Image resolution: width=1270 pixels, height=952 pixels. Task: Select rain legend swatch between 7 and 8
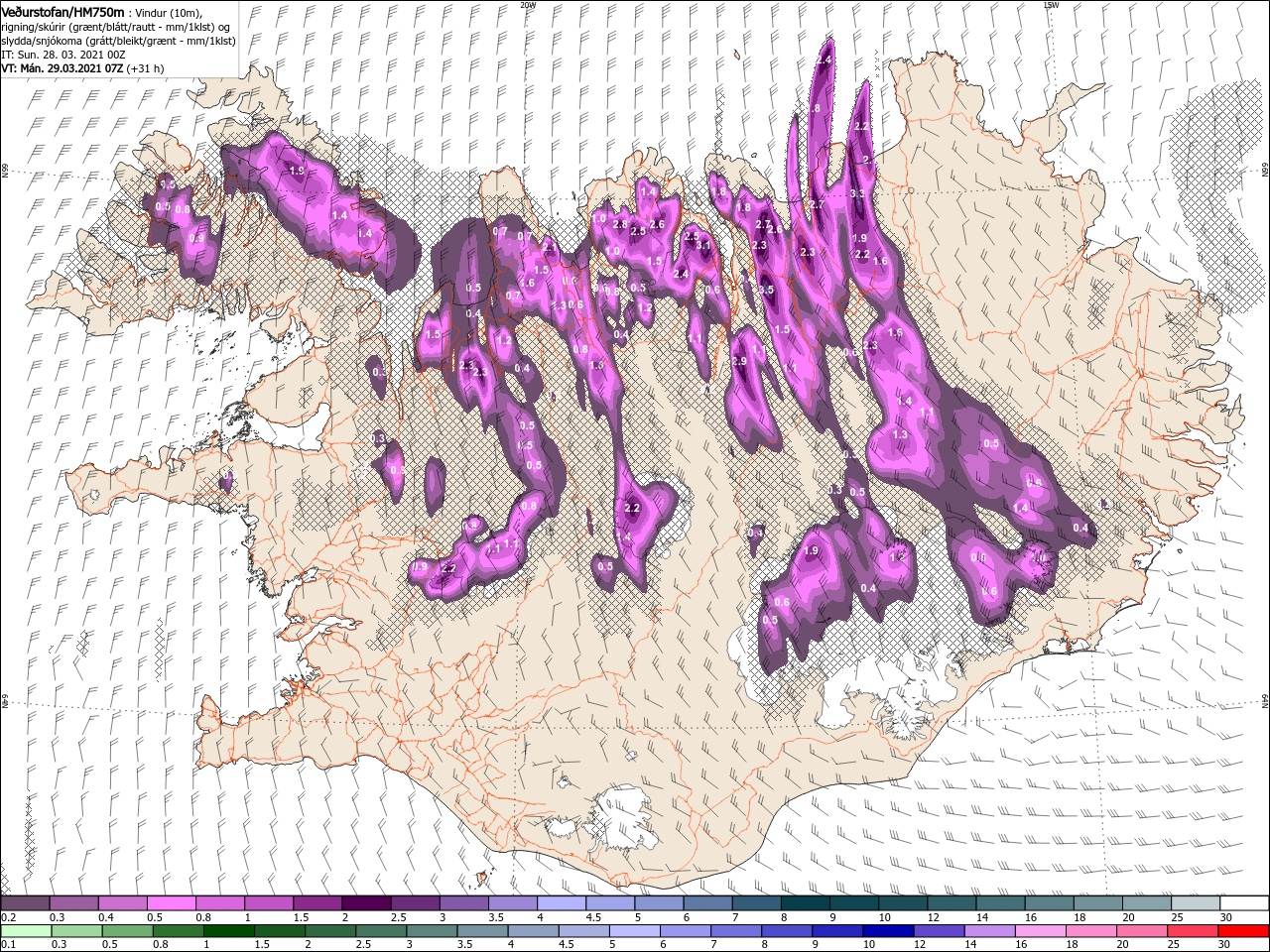click(x=735, y=931)
